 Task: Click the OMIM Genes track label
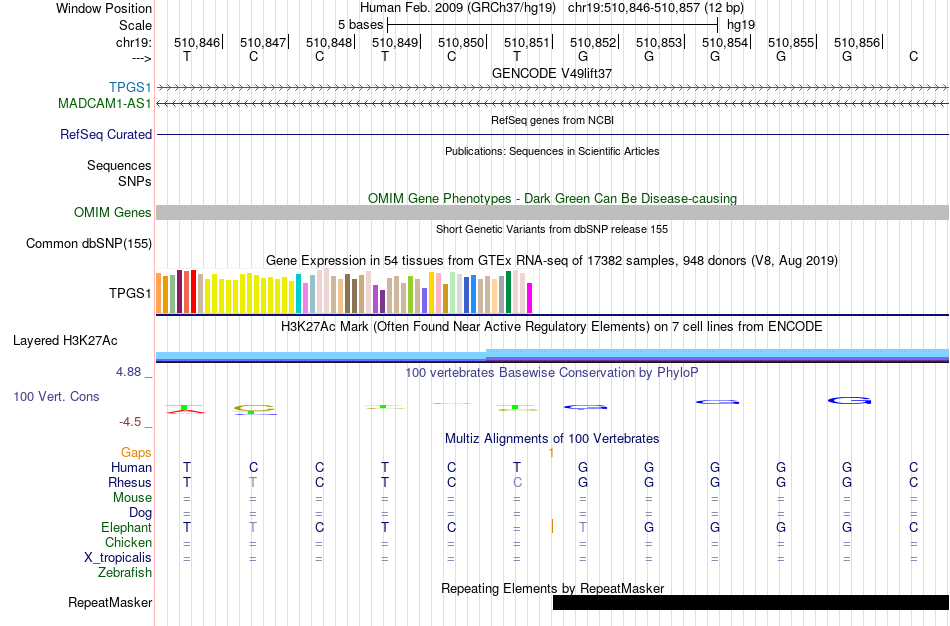113,213
